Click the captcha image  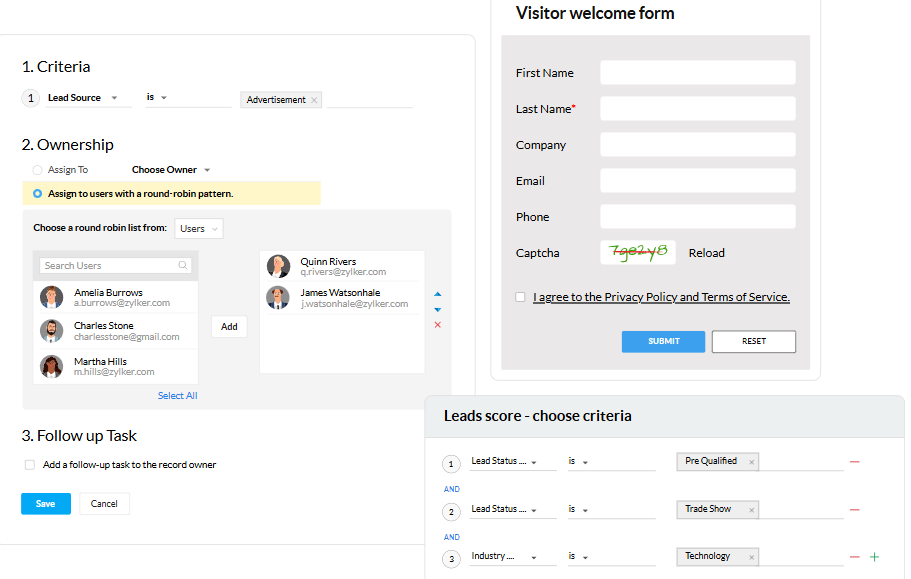638,253
